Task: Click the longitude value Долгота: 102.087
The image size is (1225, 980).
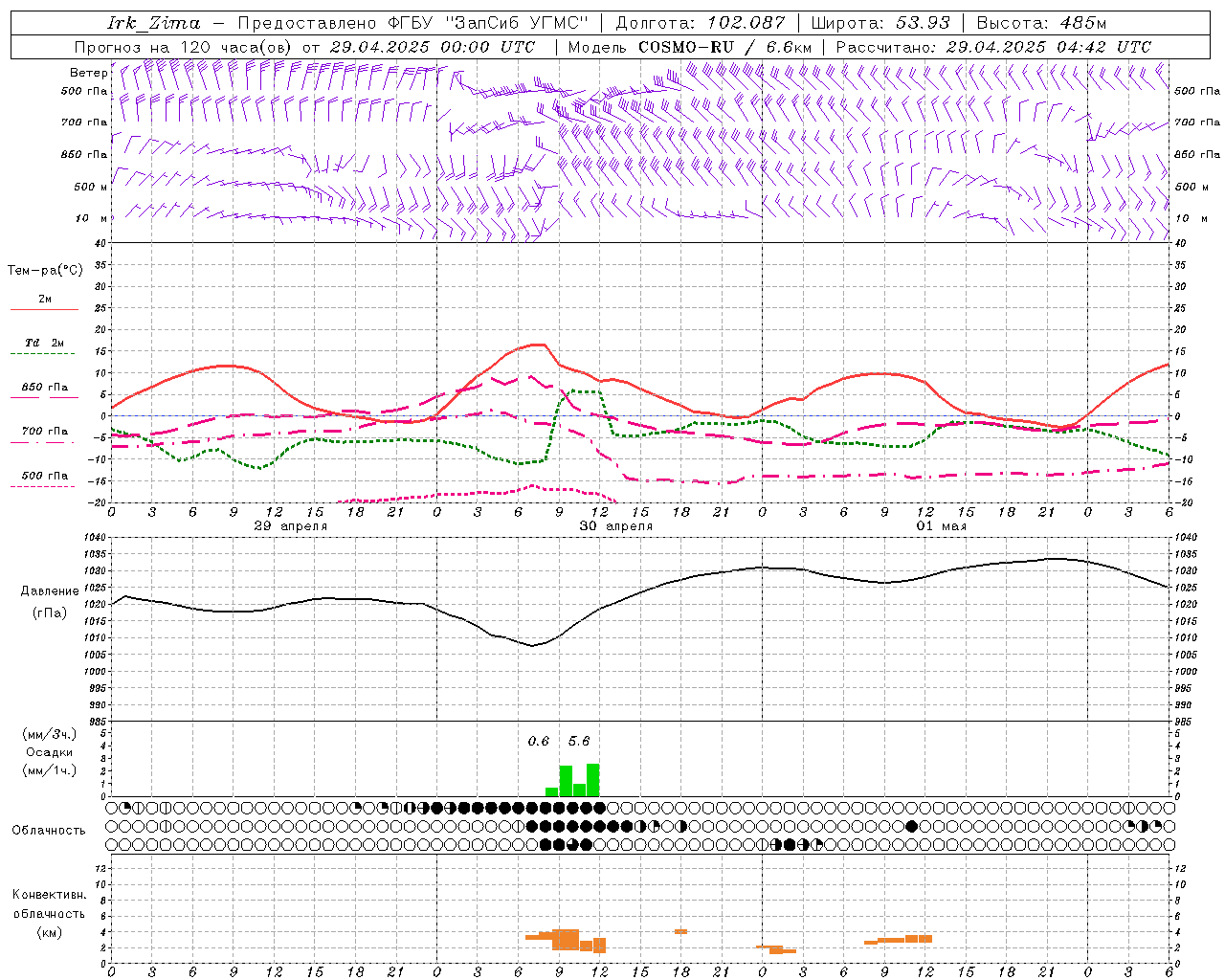Action: click(701, 23)
